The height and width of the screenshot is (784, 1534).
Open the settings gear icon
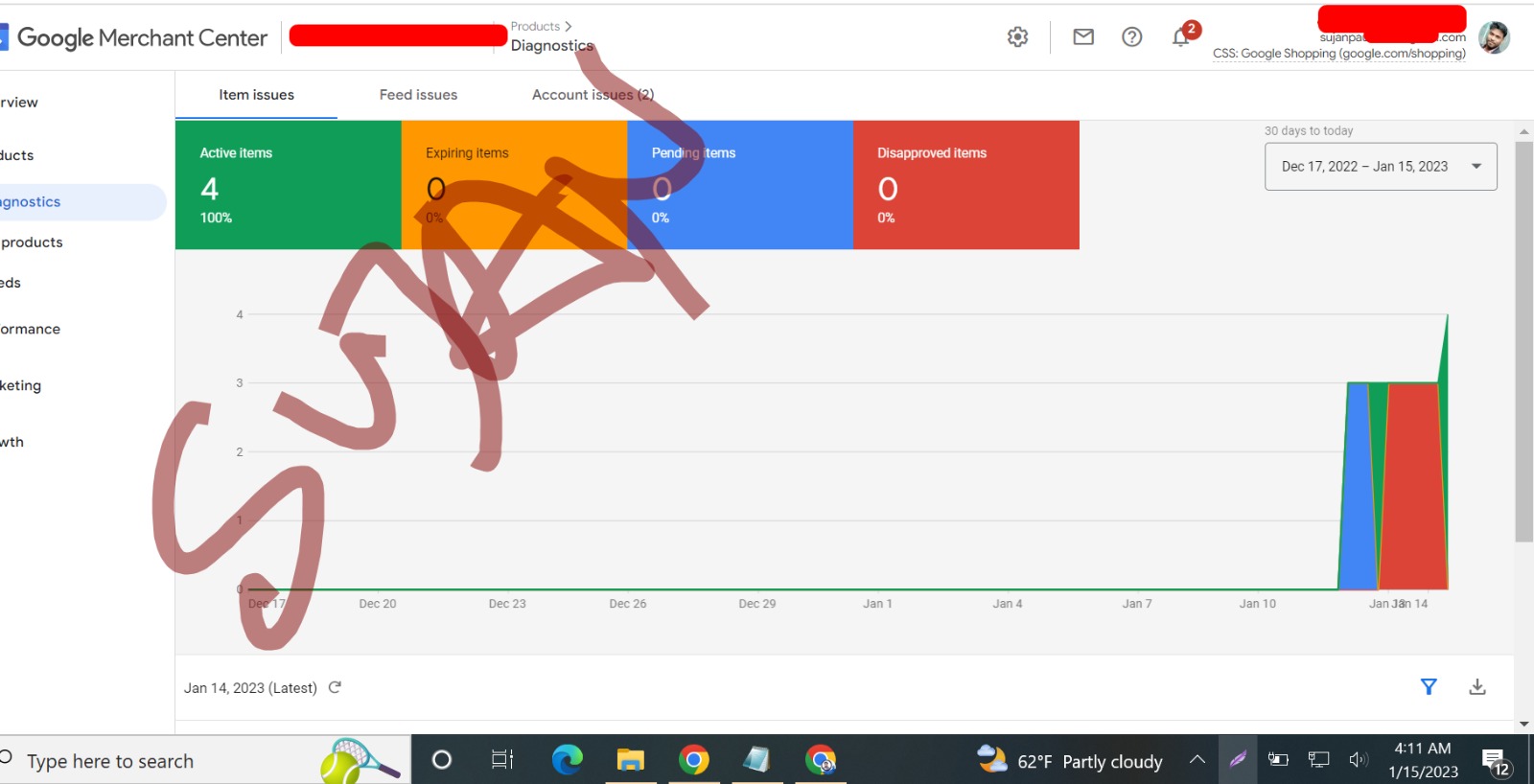click(1017, 36)
